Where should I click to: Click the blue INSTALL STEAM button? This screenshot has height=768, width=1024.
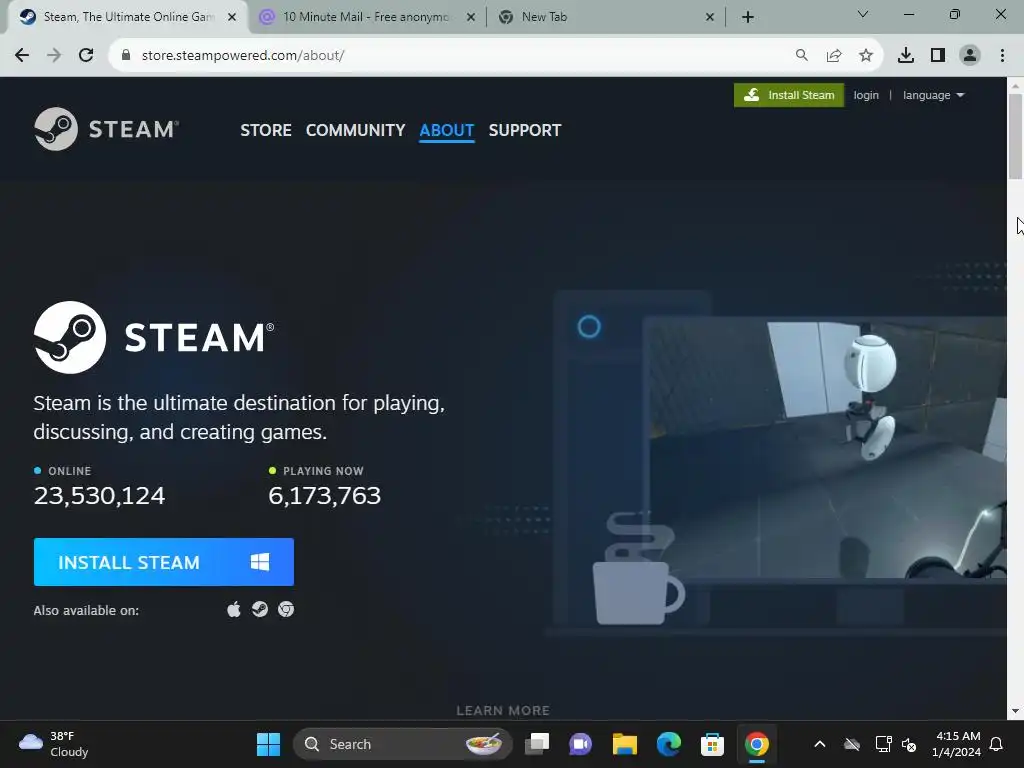(164, 562)
